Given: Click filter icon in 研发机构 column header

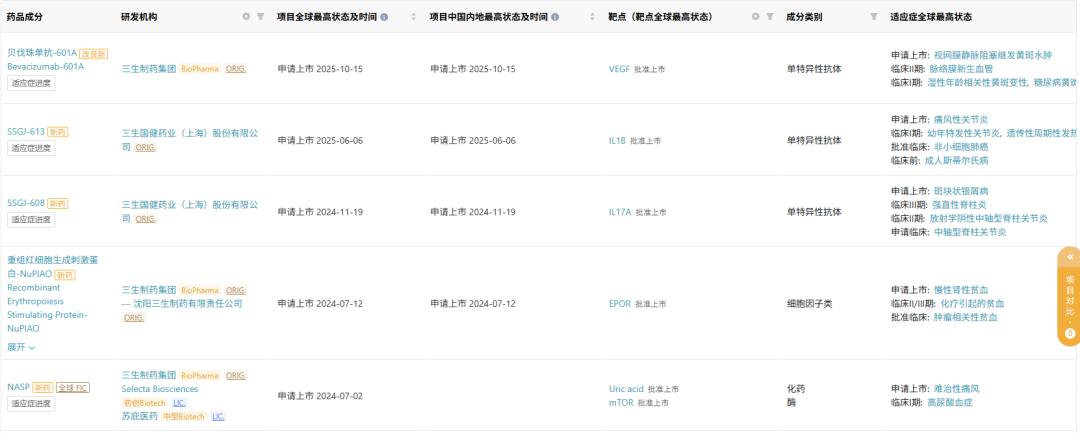Looking at the screenshot, I should tap(260, 17).
